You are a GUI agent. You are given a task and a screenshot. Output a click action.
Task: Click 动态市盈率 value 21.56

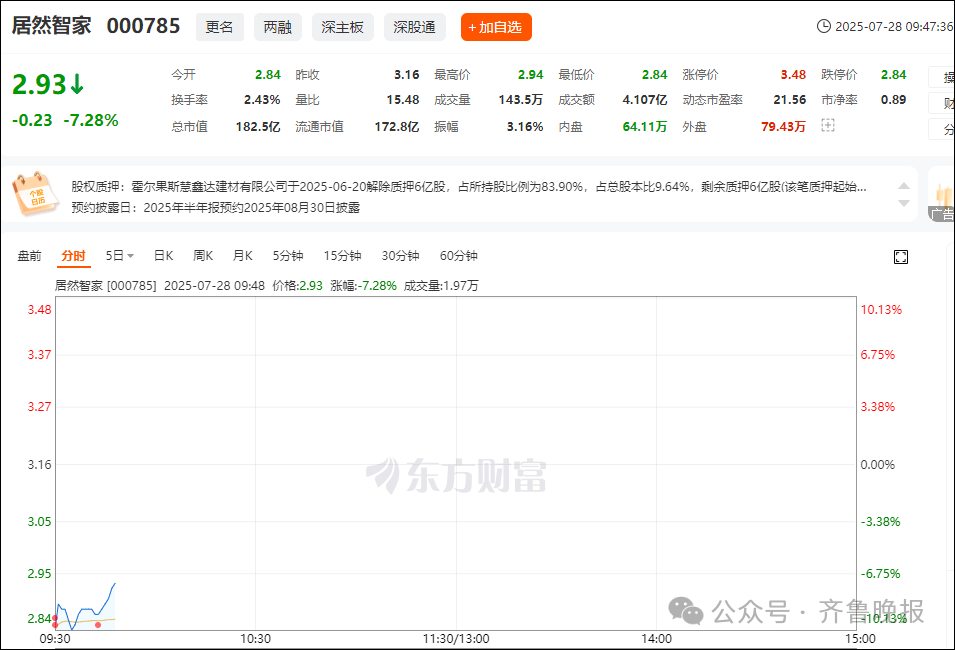[x=790, y=100]
